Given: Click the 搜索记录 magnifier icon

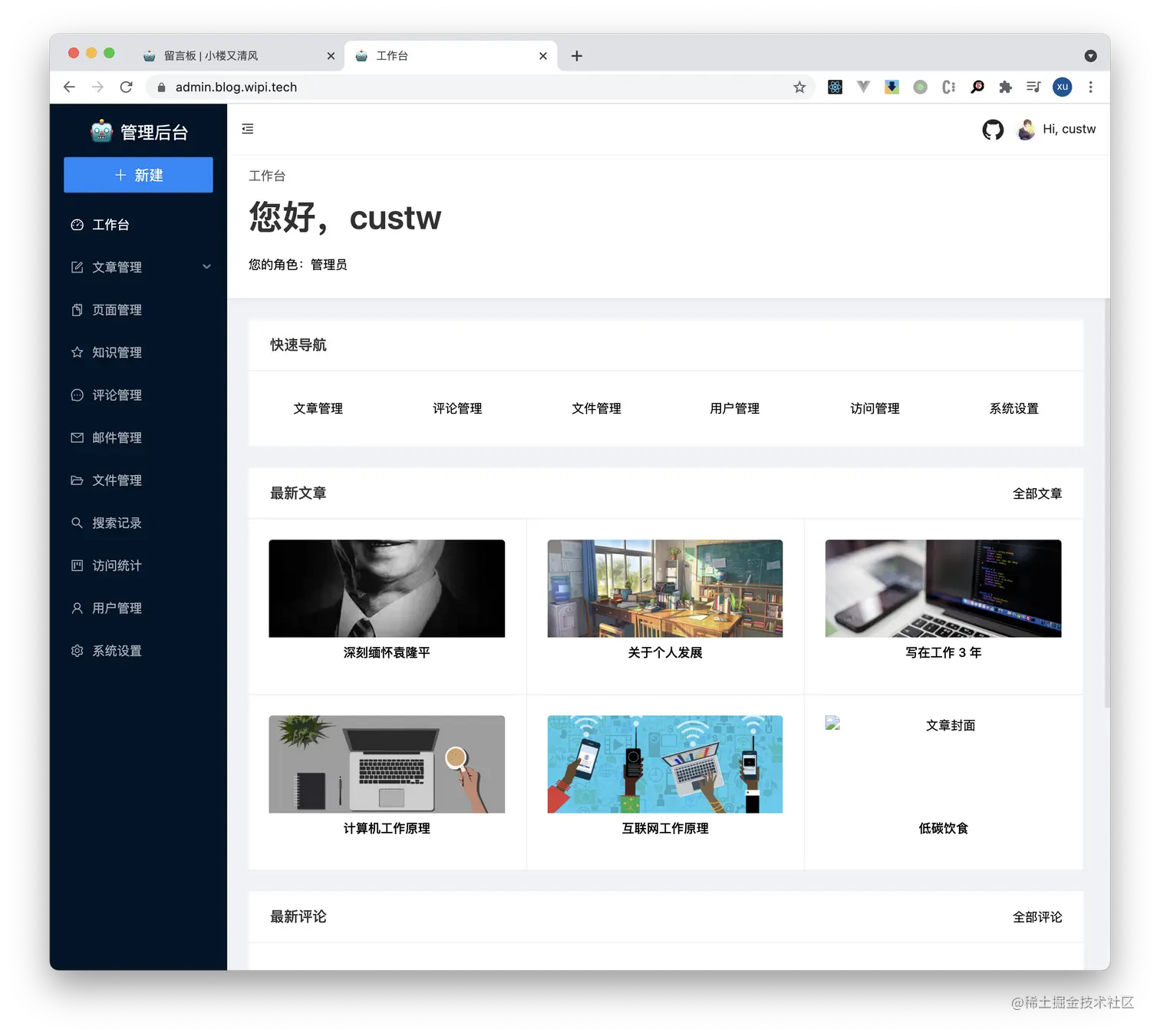Looking at the screenshot, I should coord(77,523).
